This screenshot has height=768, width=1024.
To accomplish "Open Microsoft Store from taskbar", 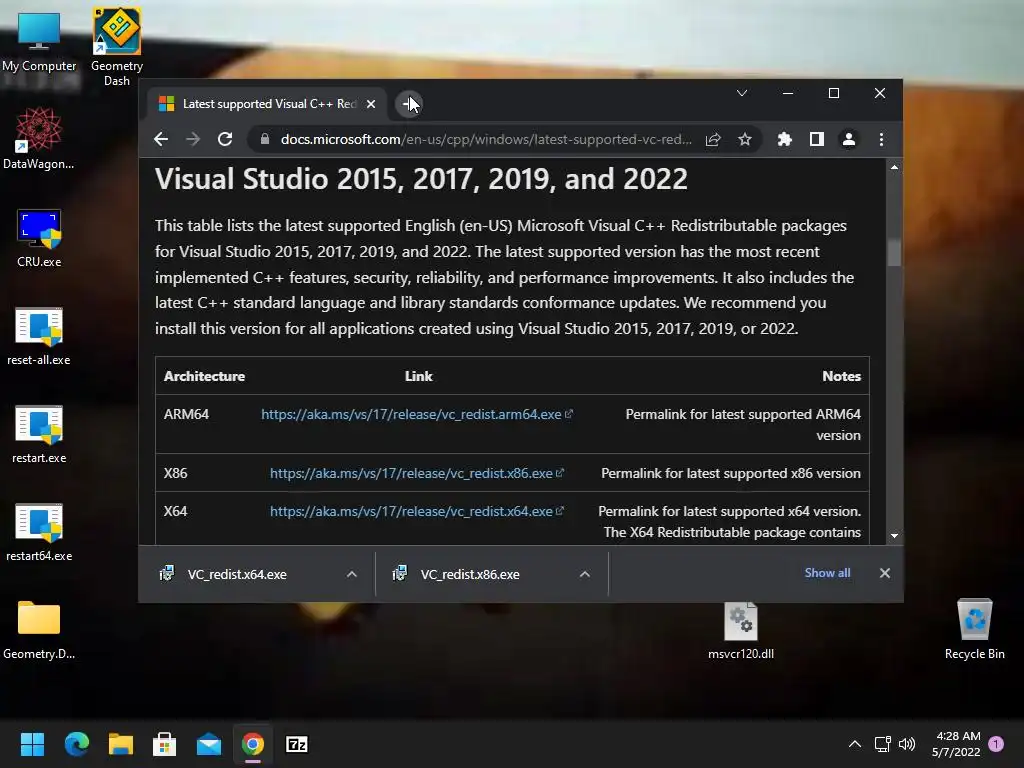I will coord(165,744).
